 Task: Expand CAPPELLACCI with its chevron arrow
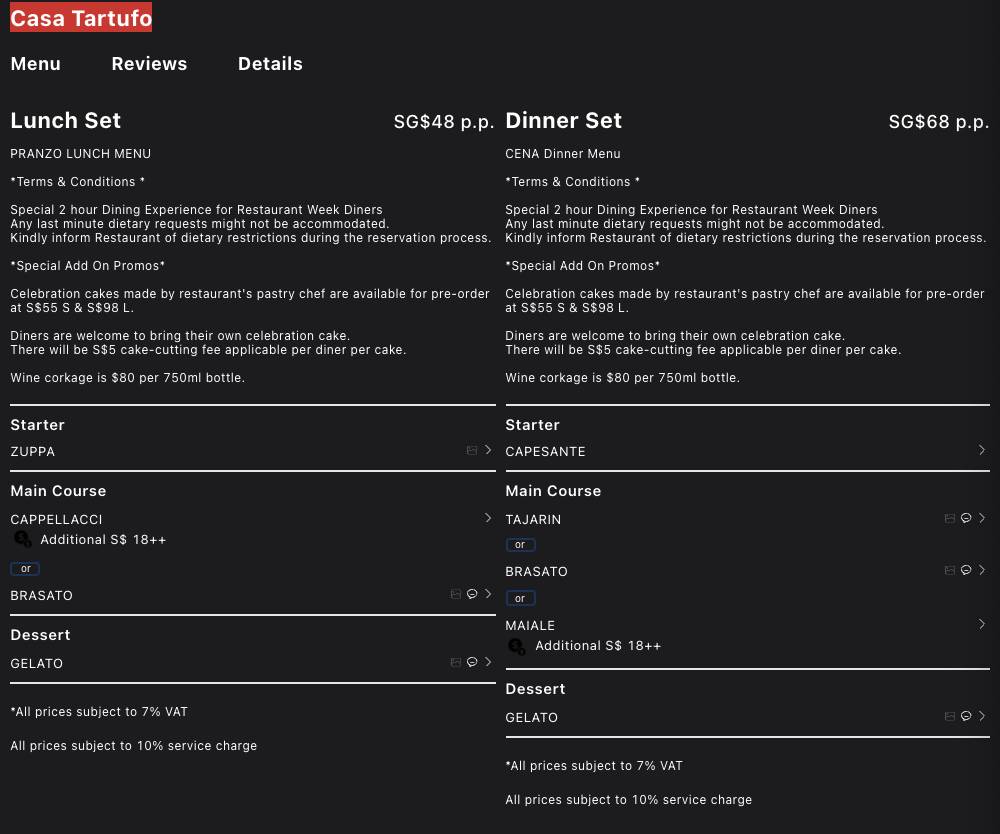(488, 518)
